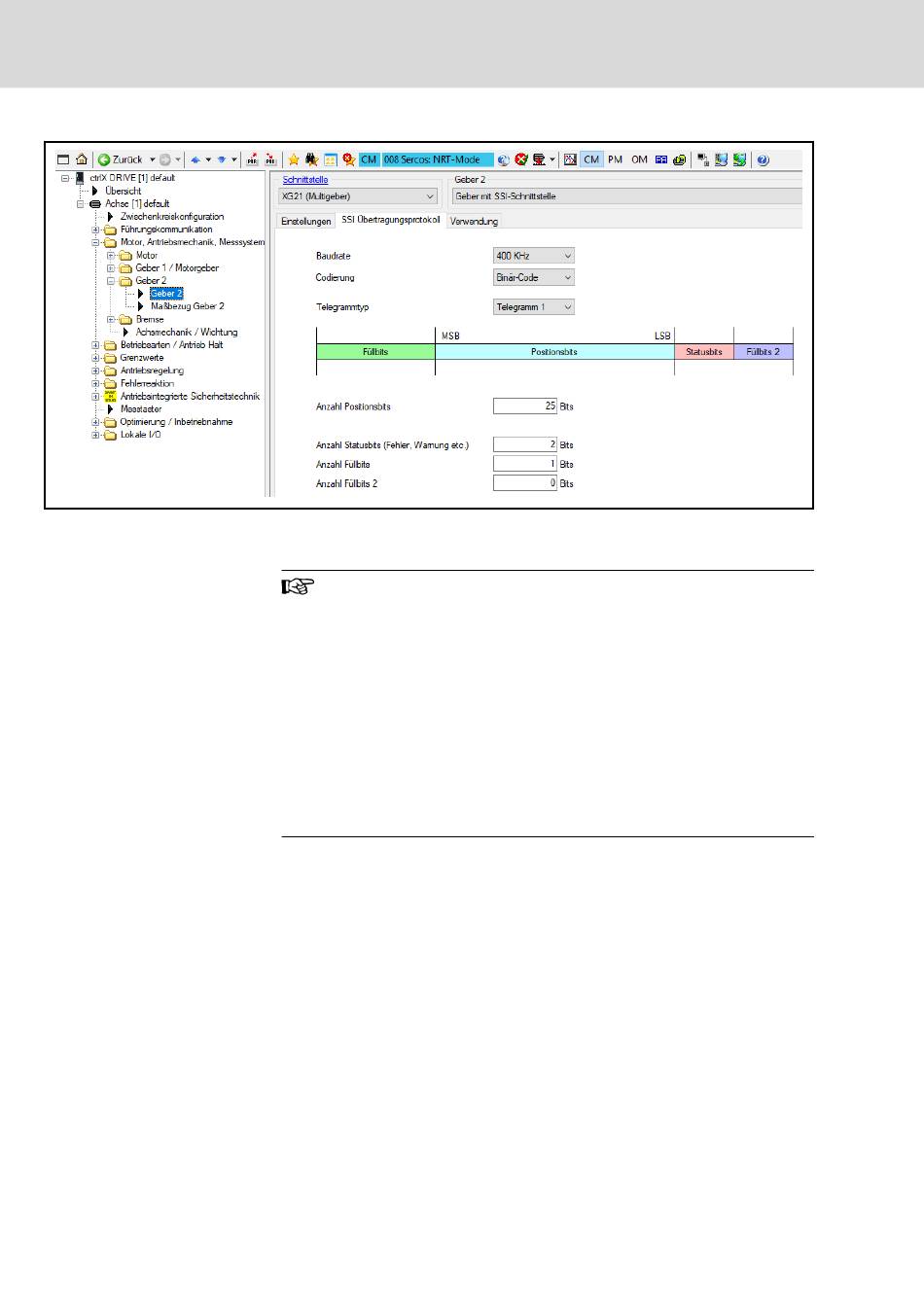
Task: Expand the Geber 1 / Motorgeber node
Action: [111, 268]
